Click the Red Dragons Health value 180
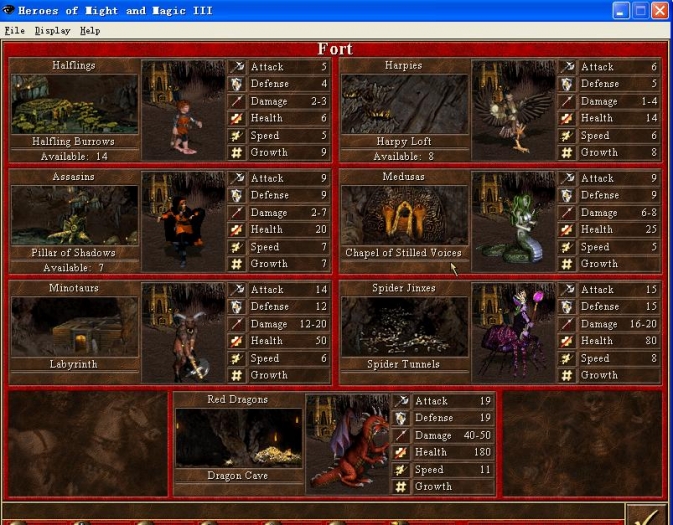 [482, 452]
